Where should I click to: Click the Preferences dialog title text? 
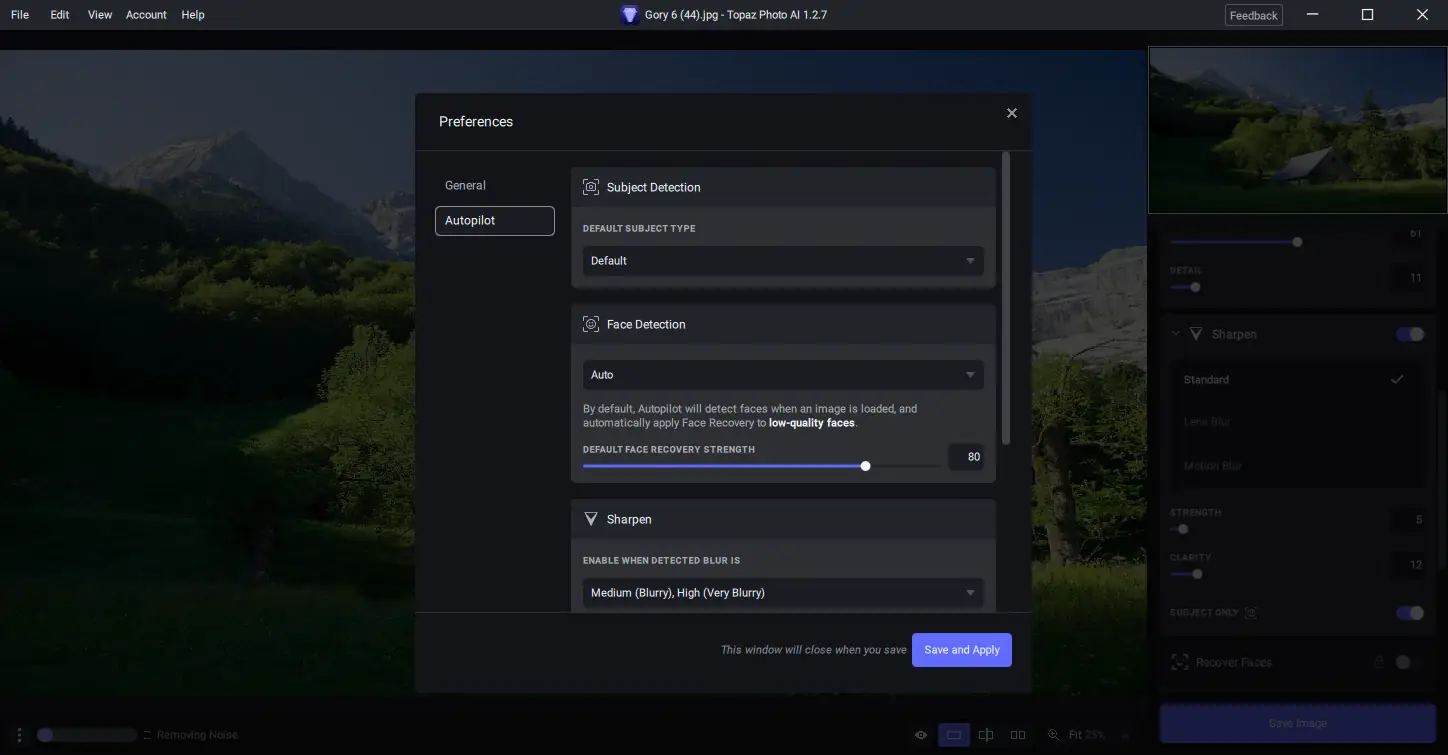pos(476,122)
